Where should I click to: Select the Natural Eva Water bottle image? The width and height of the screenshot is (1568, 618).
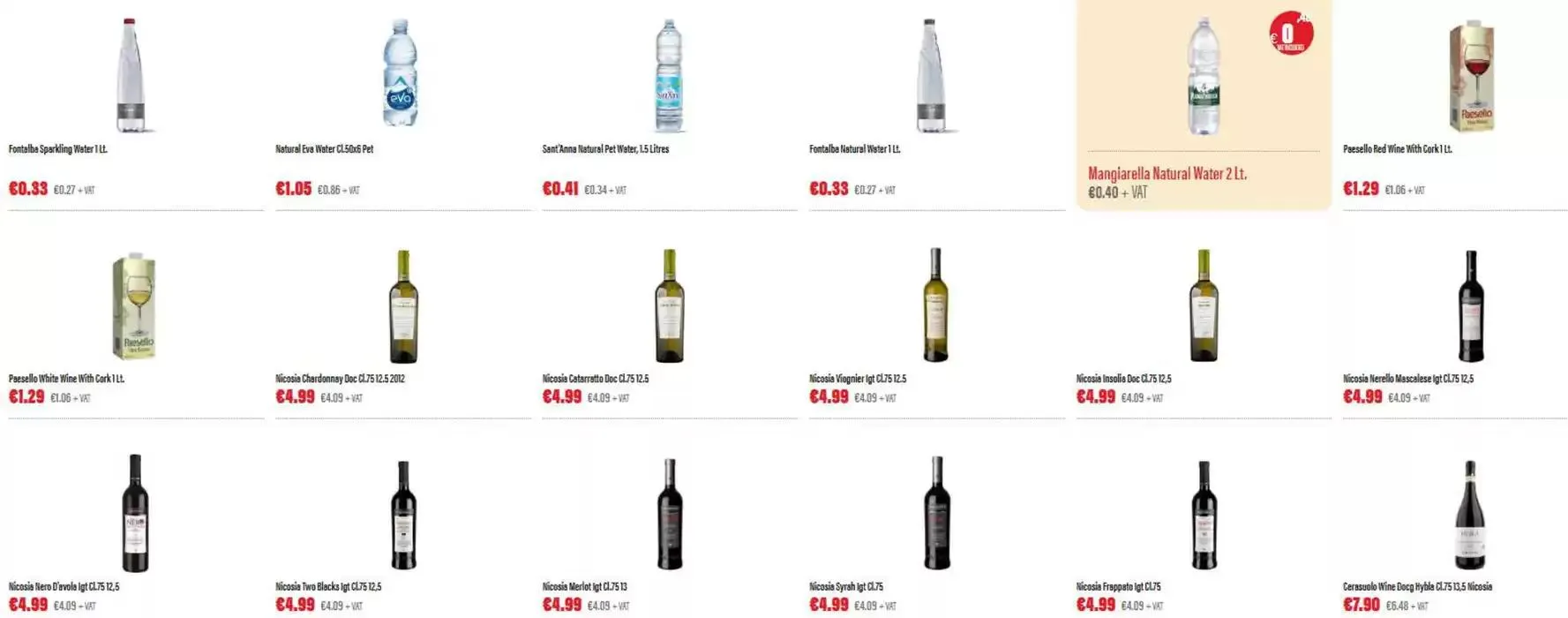click(400, 73)
